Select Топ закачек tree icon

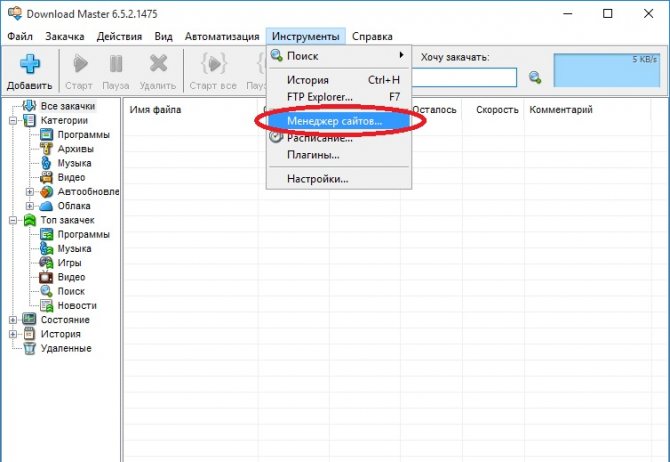pyautogui.click(x=29, y=220)
